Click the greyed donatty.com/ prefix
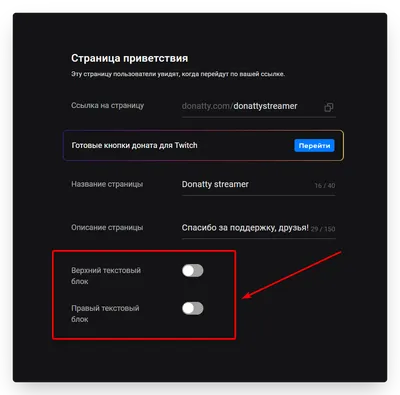The image size is (400, 395). pos(207,106)
